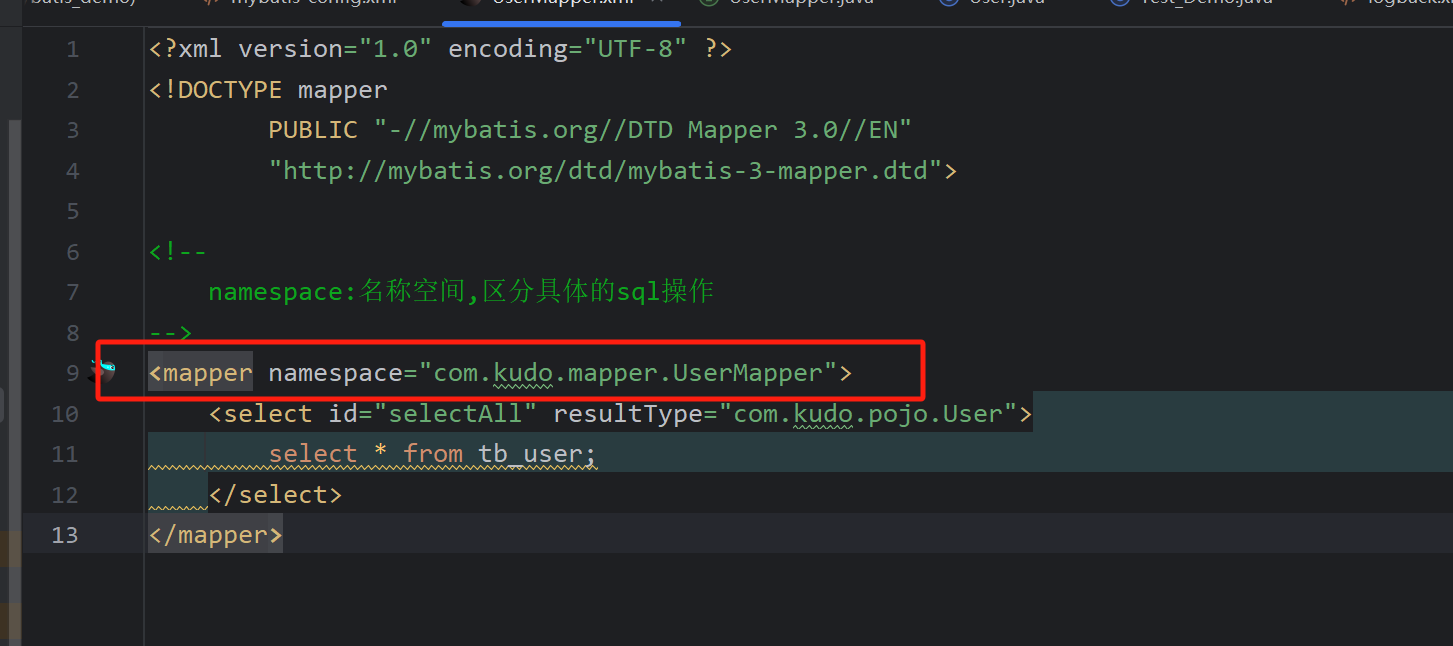Click the comment closing --> on line 8

click(x=171, y=332)
